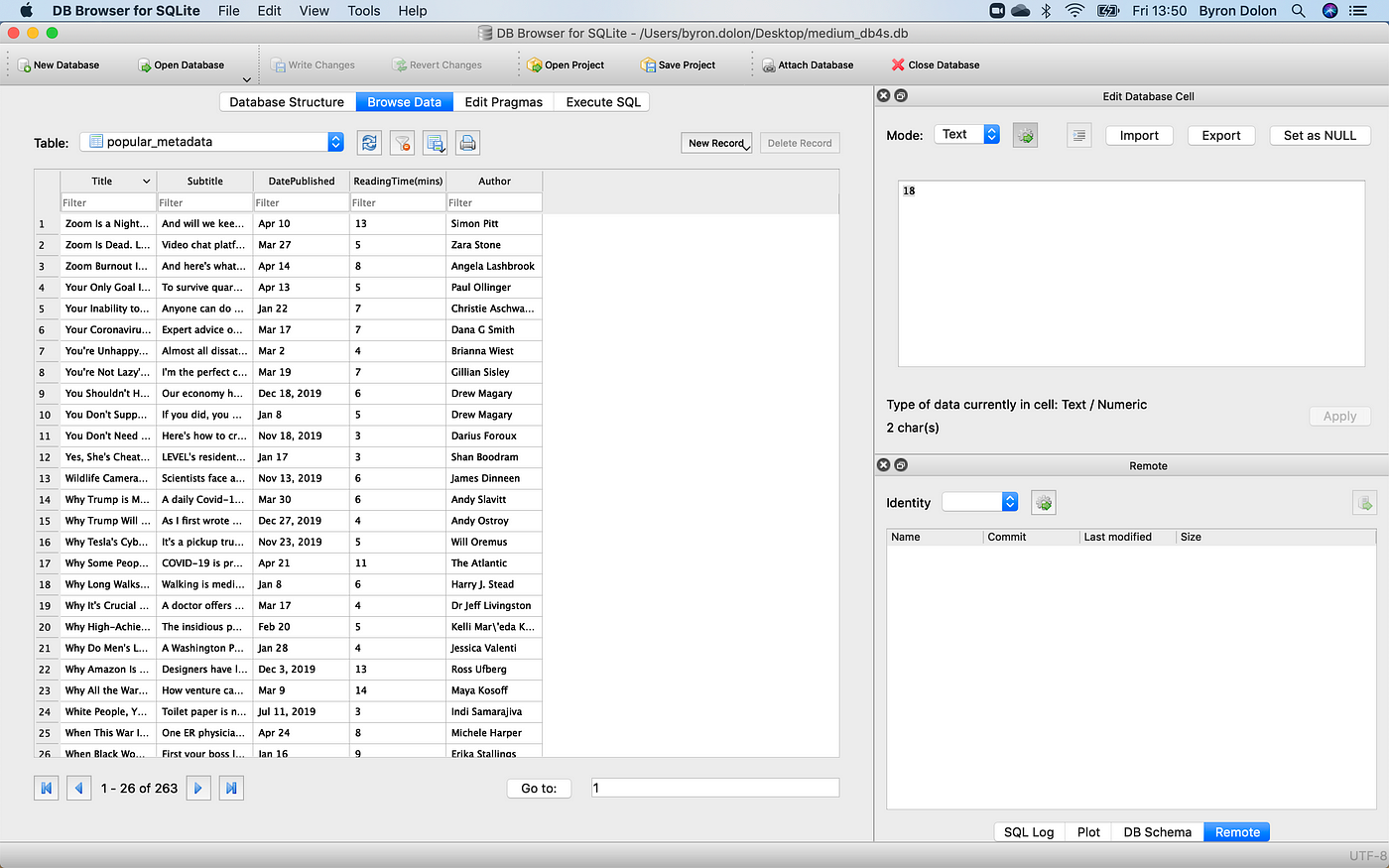Select row number 12 header
Screen dimensions: 1389x868
pos(47,457)
